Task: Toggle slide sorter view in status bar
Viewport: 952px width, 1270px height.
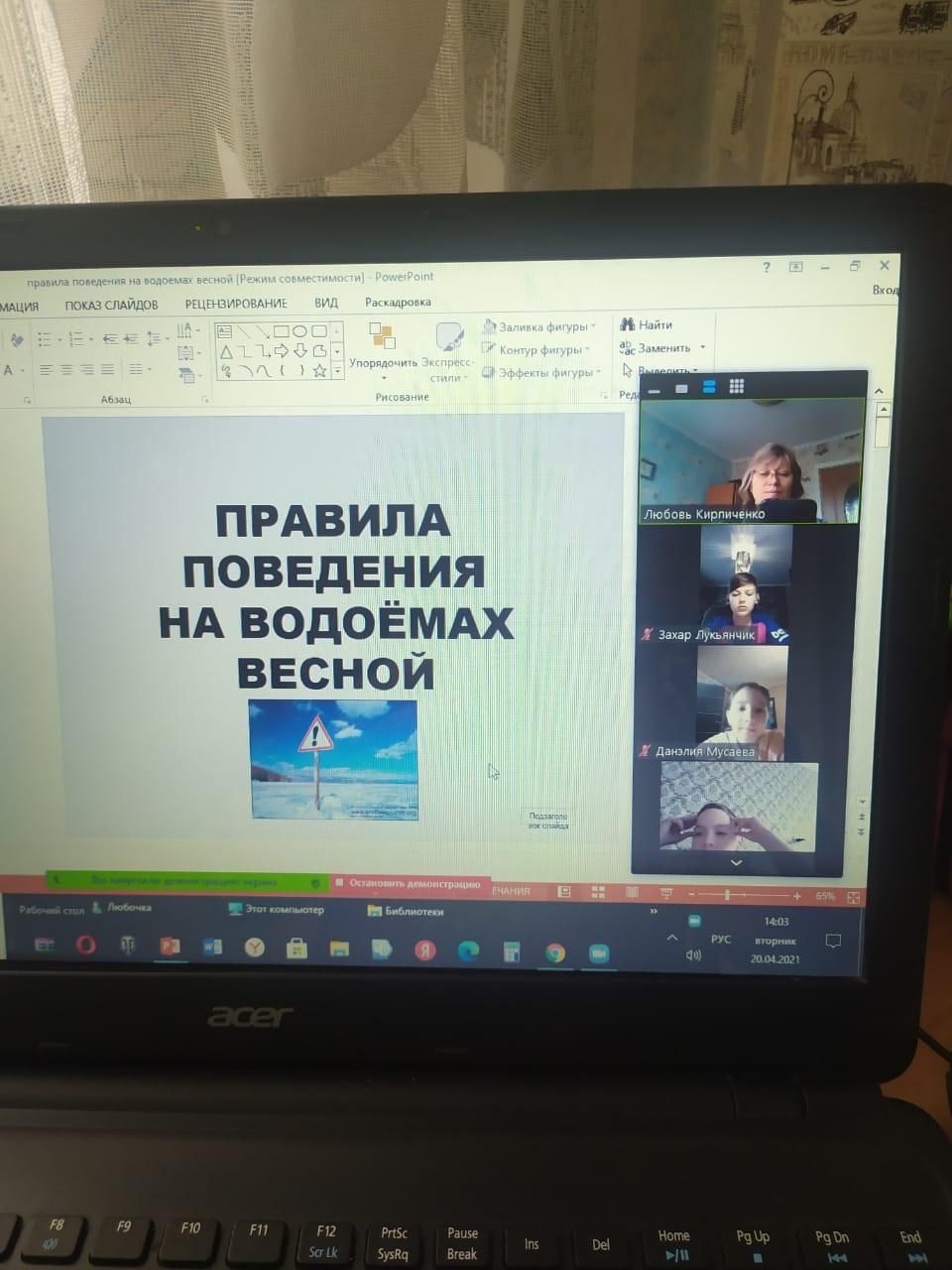Action: pyautogui.click(x=597, y=892)
